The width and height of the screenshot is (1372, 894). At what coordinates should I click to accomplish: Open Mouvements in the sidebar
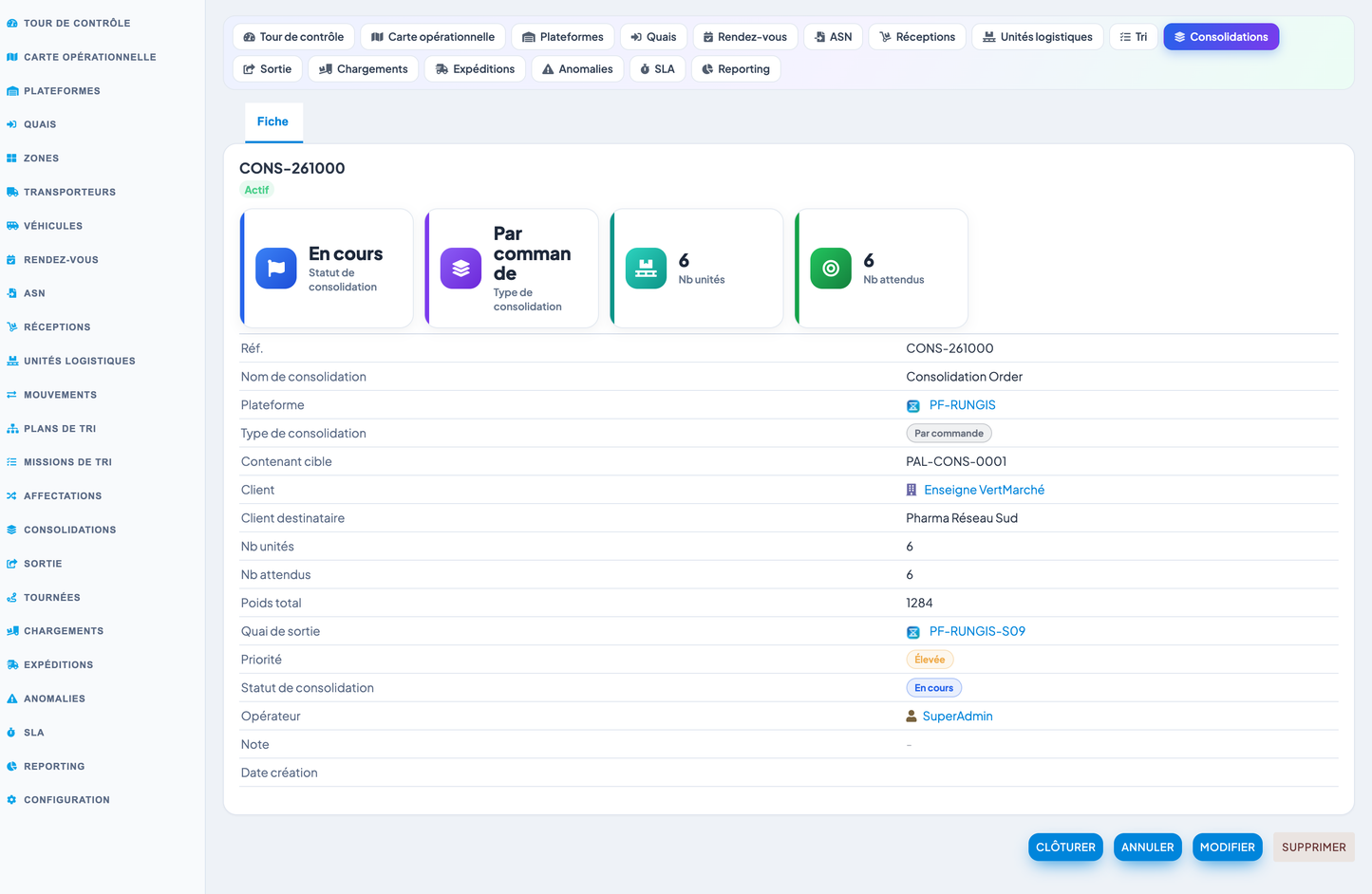click(51, 395)
